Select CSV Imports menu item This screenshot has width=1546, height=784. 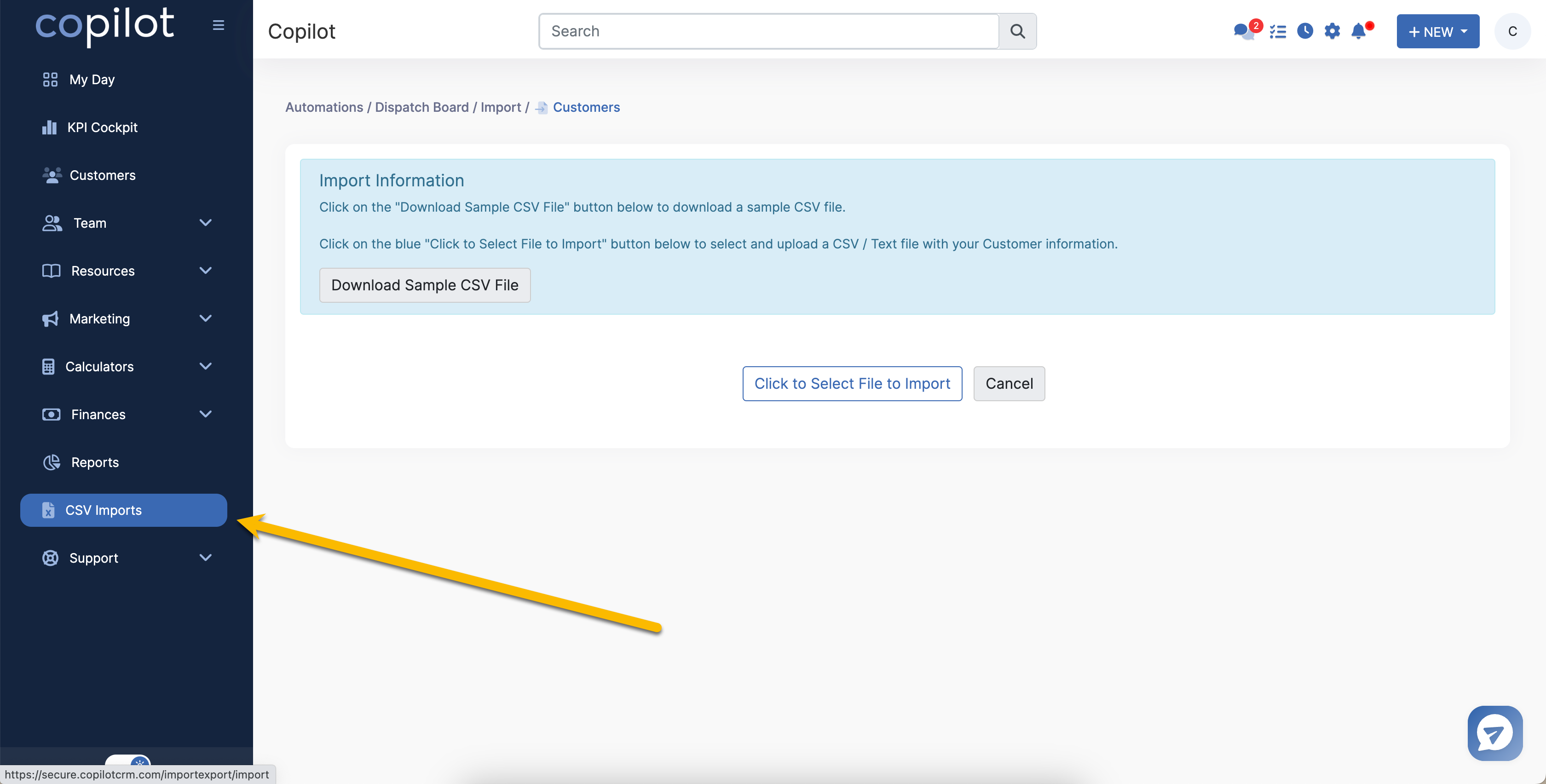point(124,510)
